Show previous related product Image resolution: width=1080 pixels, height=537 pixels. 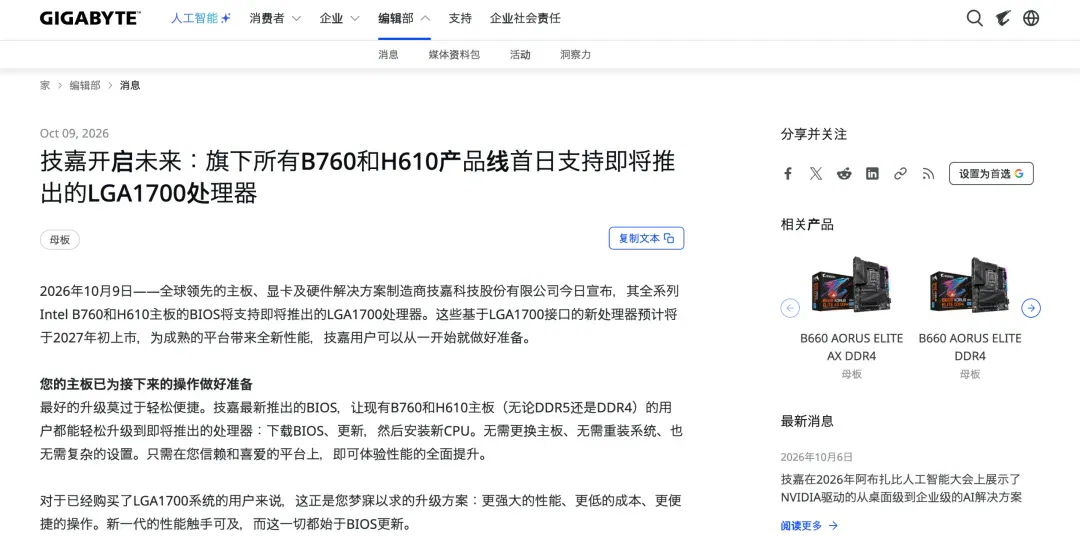click(x=790, y=308)
